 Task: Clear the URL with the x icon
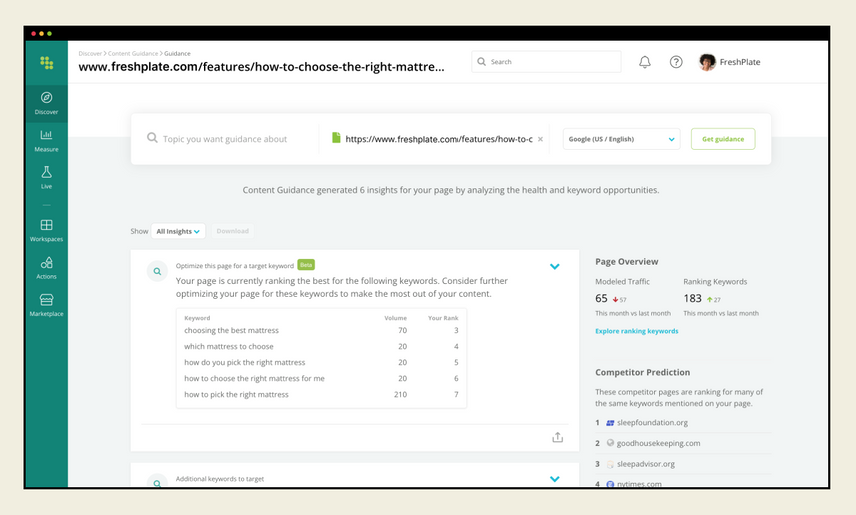[540, 139]
